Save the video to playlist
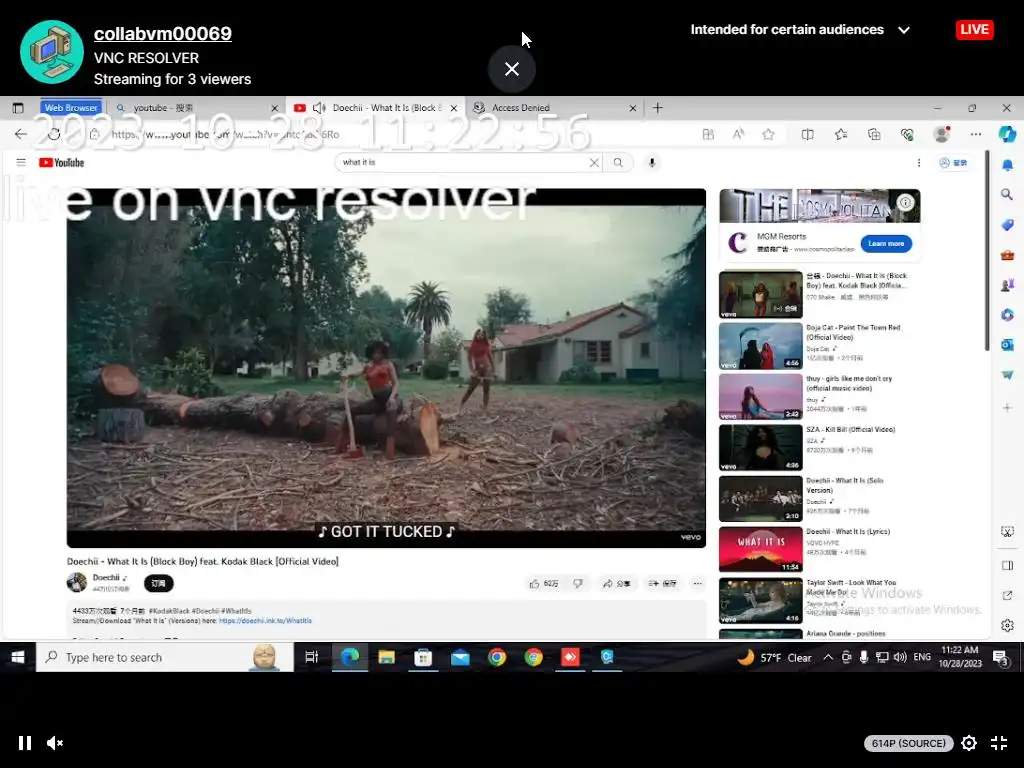The width and height of the screenshot is (1024, 768). pos(662,583)
